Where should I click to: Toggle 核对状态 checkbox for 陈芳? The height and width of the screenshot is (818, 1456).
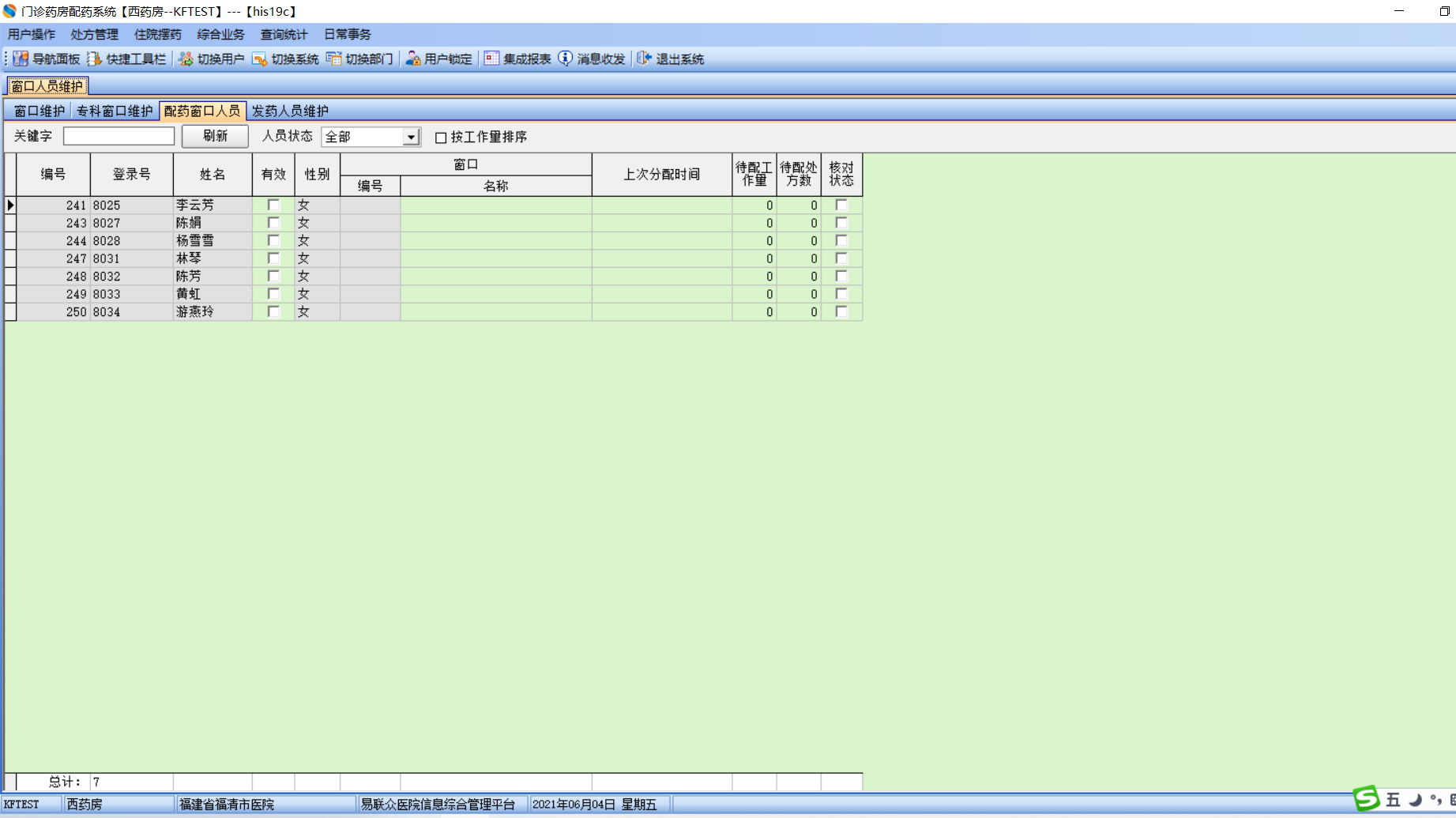tap(841, 277)
